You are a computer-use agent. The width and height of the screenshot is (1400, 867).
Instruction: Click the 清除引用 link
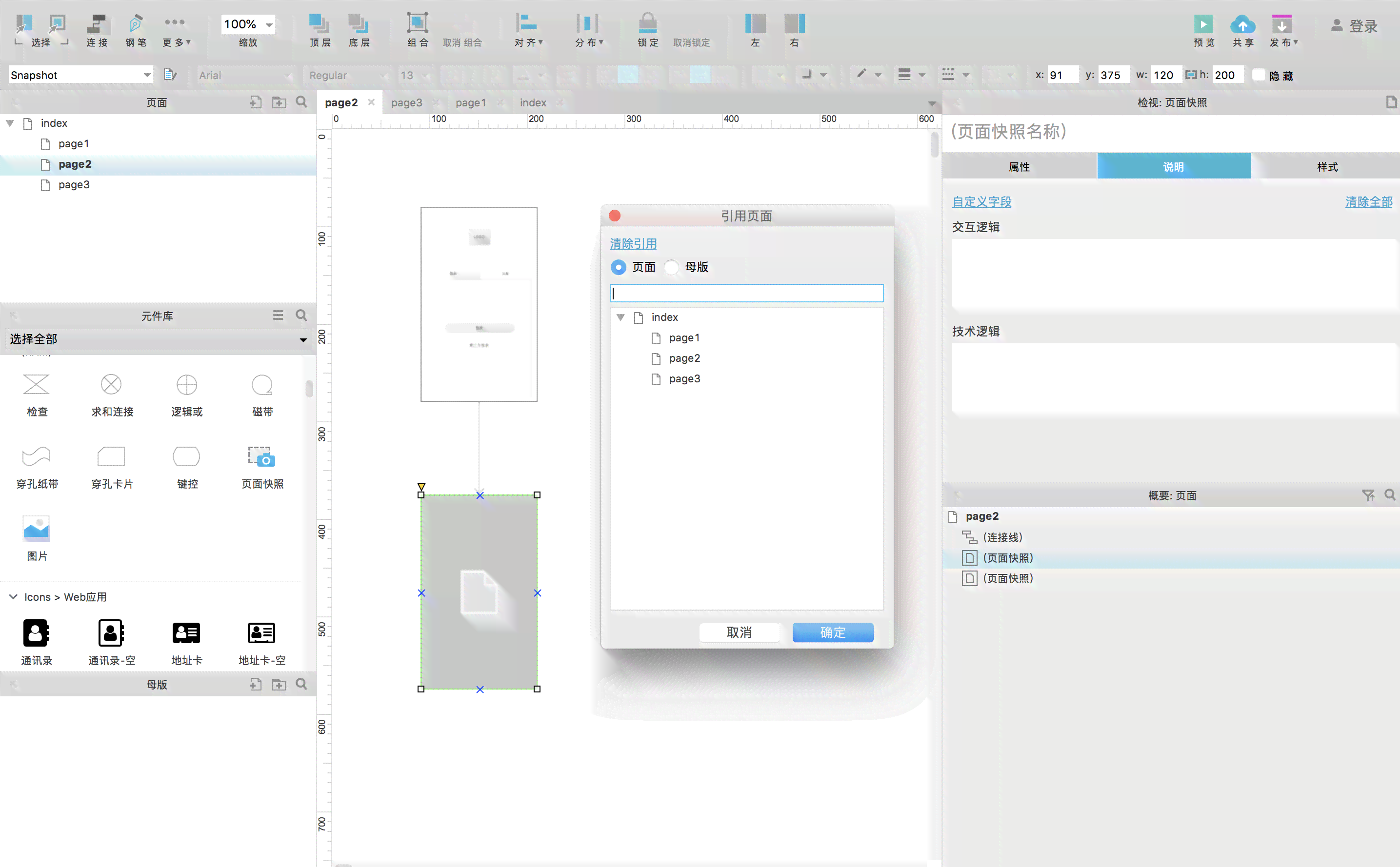(x=633, y=243)
